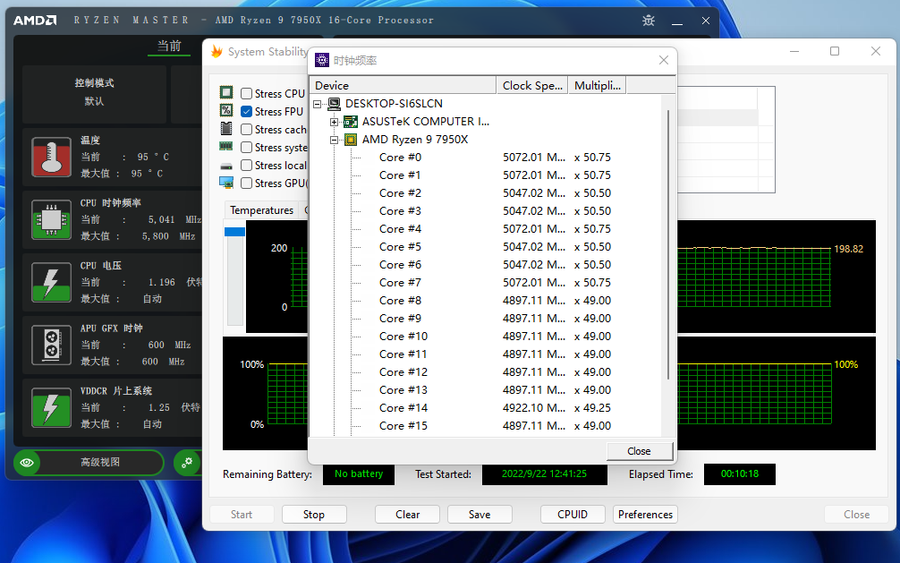900x563 pixels.
Task: Select the green-underlined current tab in Ryzen Master
Action: (x=169, y=46)
